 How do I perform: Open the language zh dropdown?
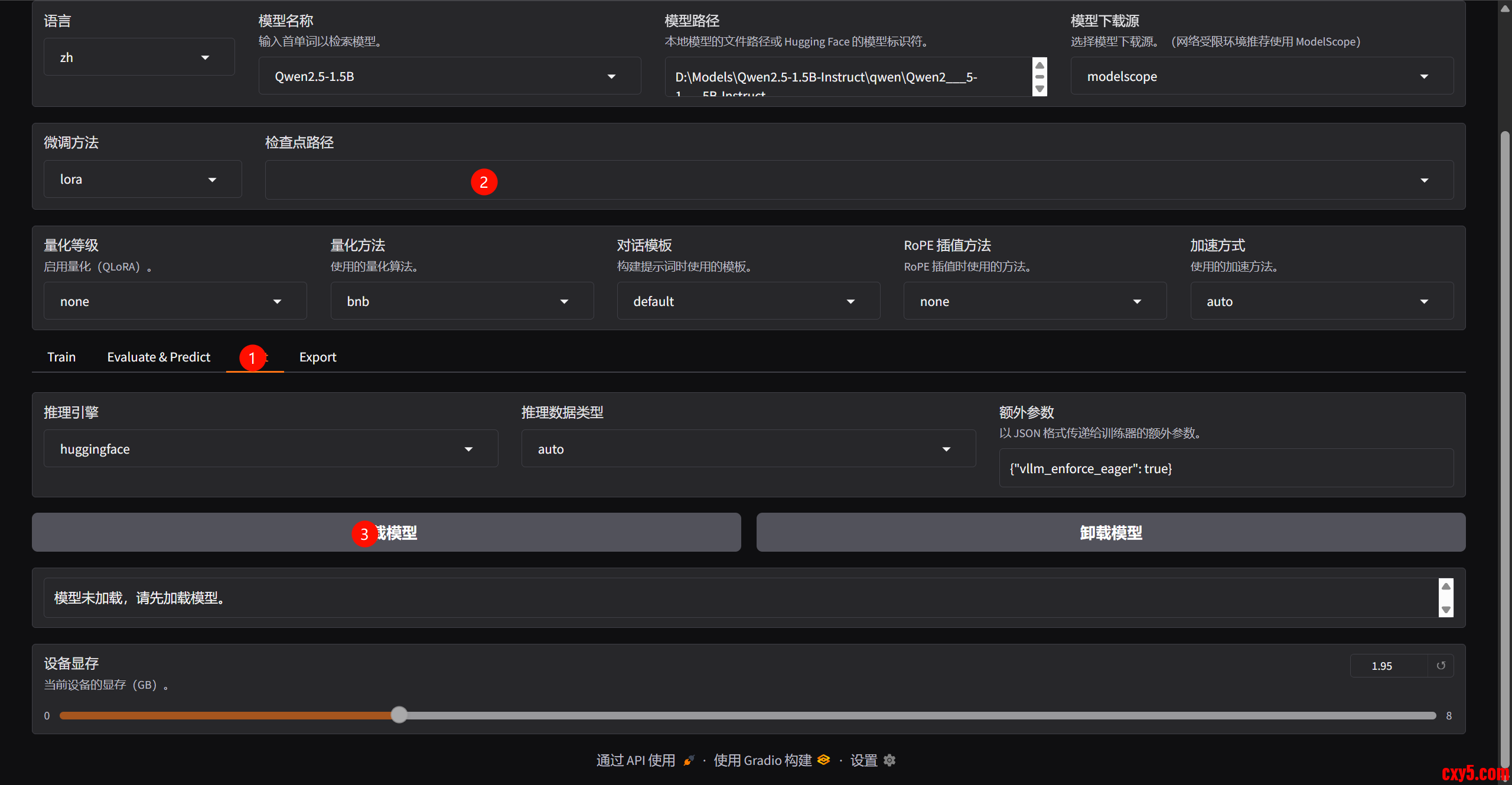coord(139,57)
